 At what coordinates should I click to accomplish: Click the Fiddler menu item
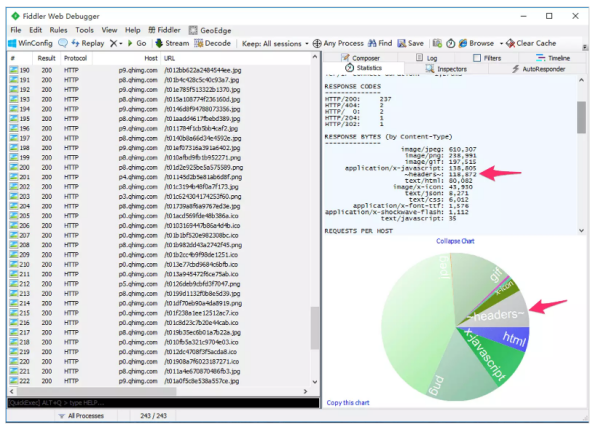(164, 30)
